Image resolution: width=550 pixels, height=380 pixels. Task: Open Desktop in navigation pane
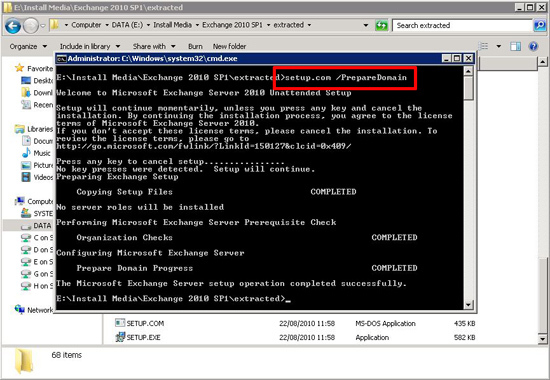37,81
